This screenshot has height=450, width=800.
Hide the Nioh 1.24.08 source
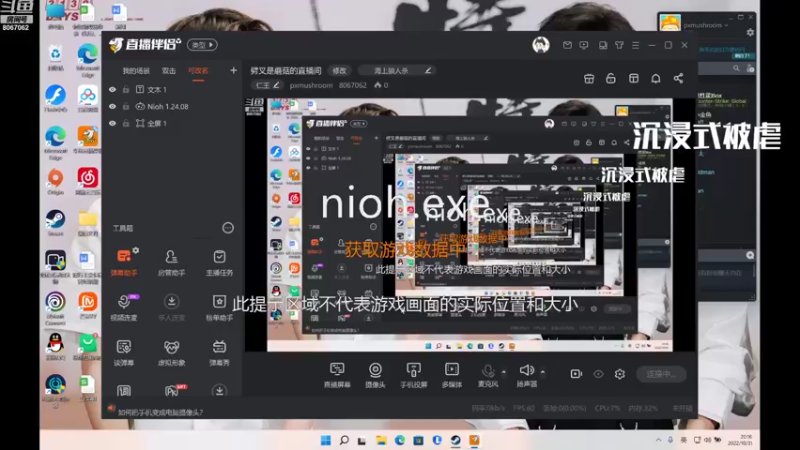112,107
